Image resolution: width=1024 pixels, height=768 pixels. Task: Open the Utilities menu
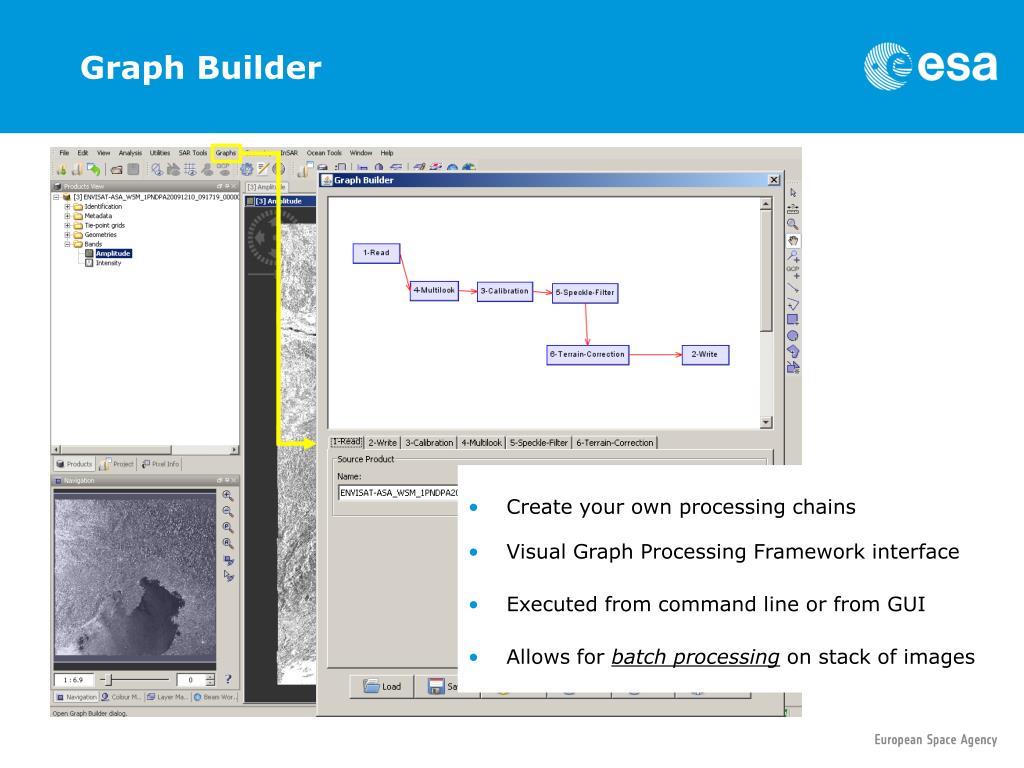tap(160, 153)
